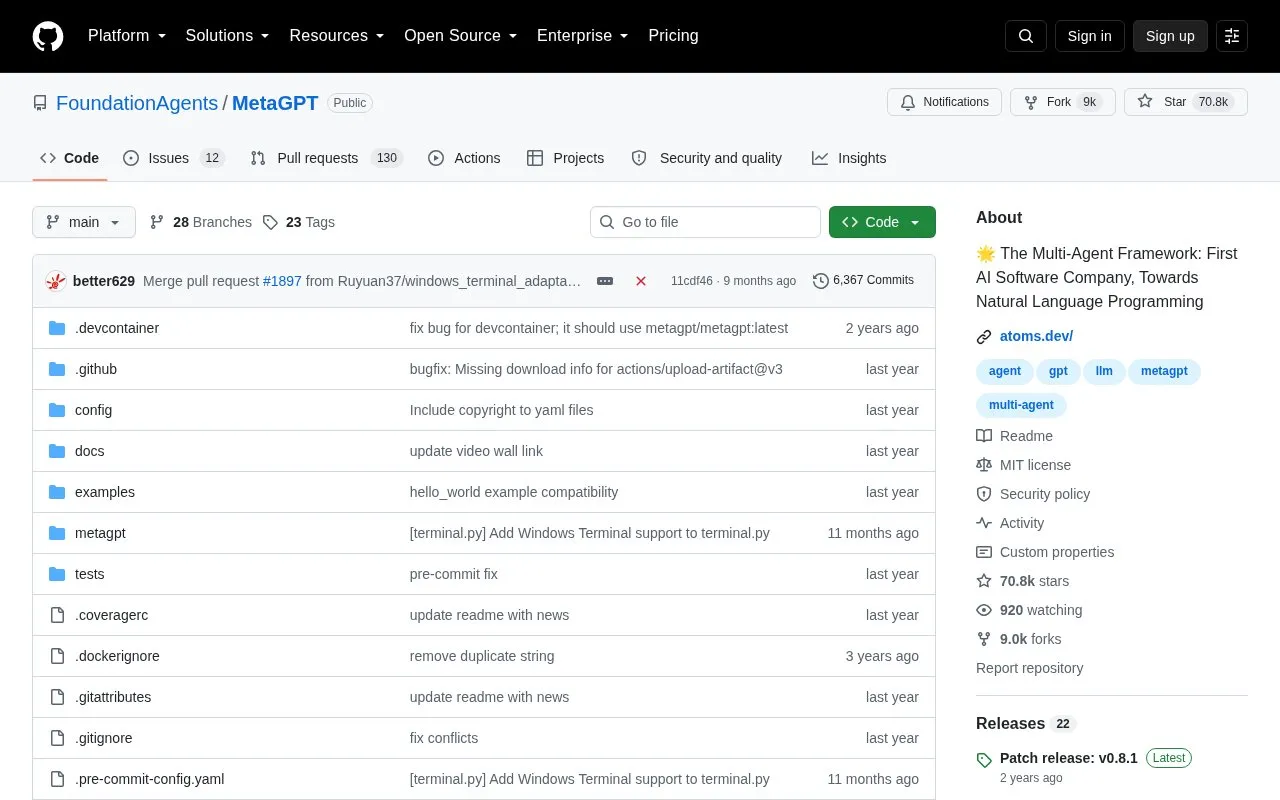
Task: Open the main branch selector dropdown
Action: [x=84, y=222]
